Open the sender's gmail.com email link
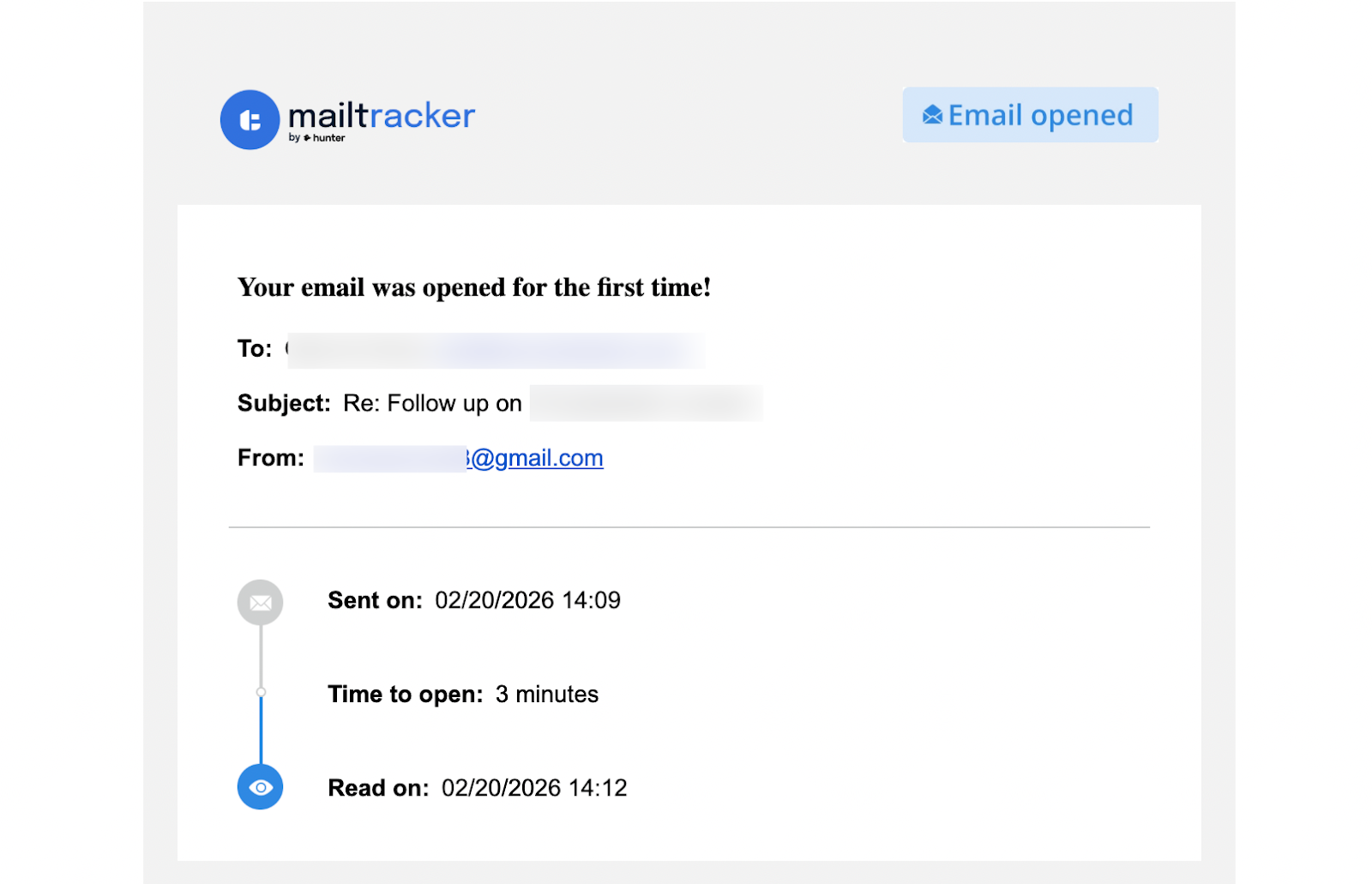The width and height of the screenshot is (1372, 884). pos(534,458)
